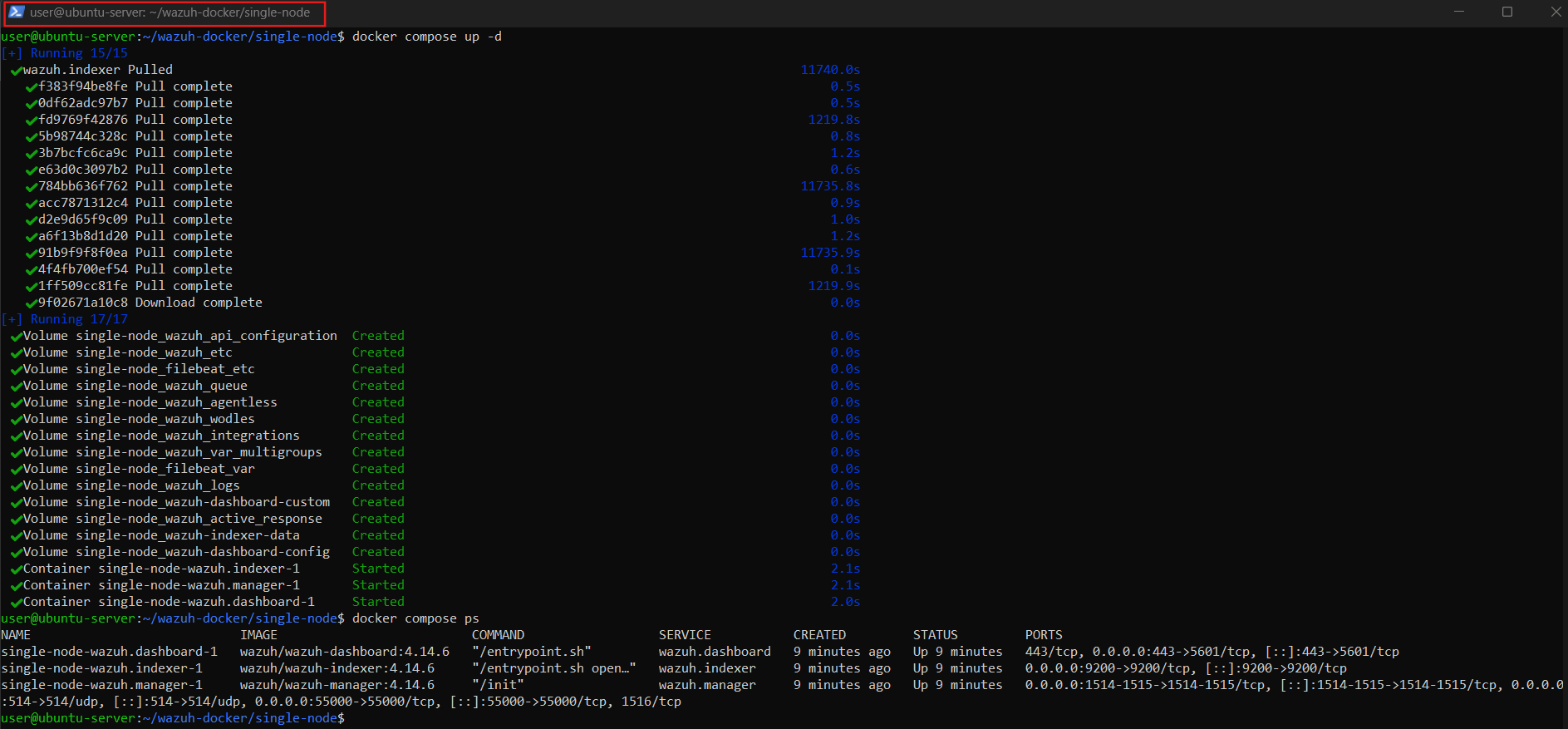Viewport: 1568px width, 729px height.
Task: Click ports '0.0.0.0:9200->9200/tcp' for indexer
Action: [1111, 668]
